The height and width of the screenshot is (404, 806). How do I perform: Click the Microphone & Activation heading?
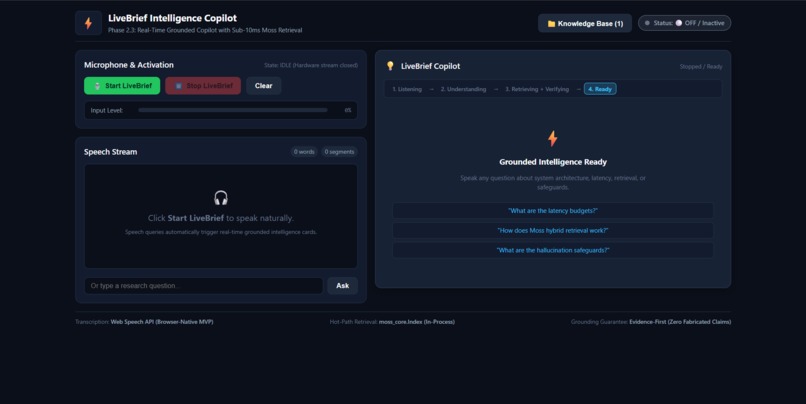pos(129,65)
